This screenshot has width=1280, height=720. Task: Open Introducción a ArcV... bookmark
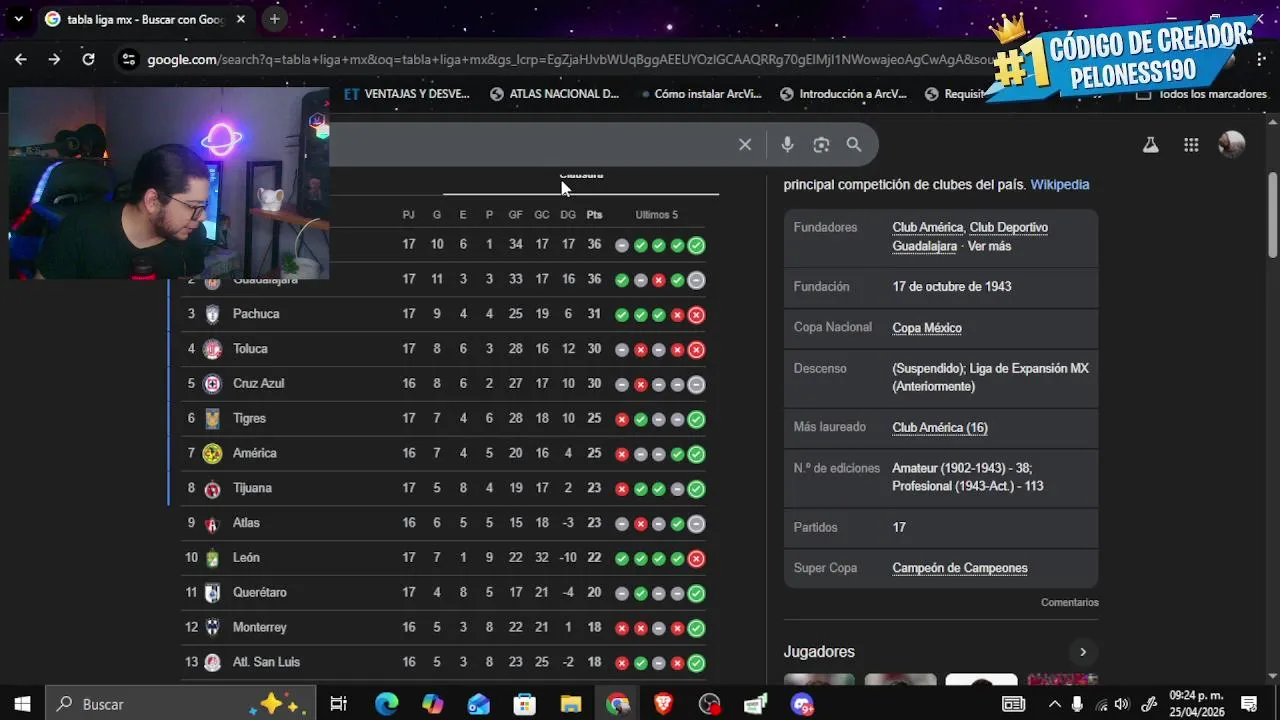click(844, 94)
